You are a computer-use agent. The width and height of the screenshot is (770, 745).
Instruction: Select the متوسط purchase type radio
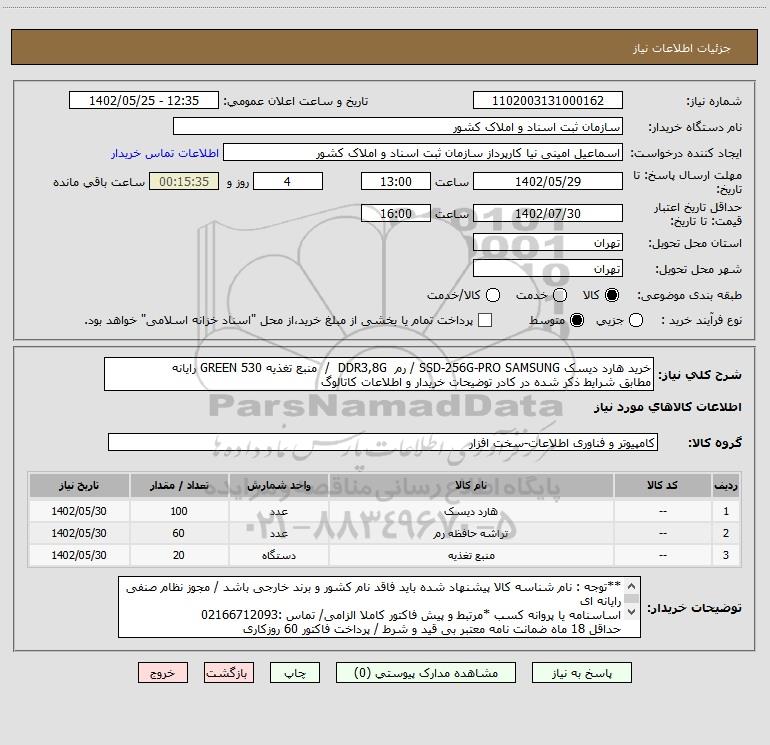(x=577, y=320)
